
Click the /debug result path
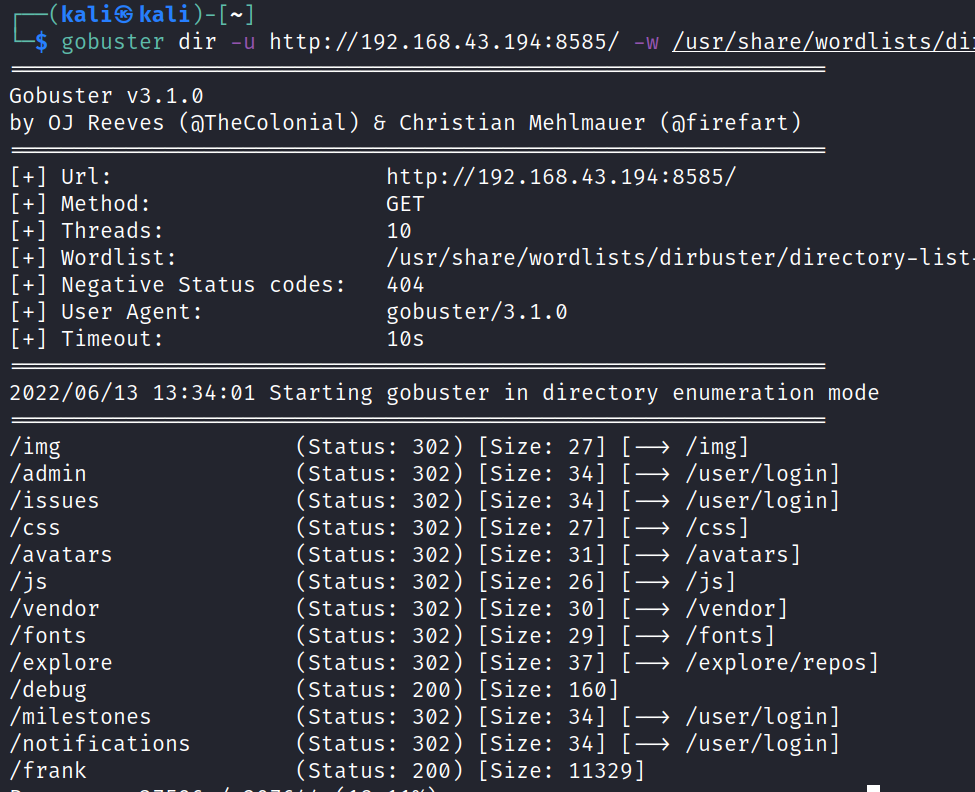pos(48,689)
